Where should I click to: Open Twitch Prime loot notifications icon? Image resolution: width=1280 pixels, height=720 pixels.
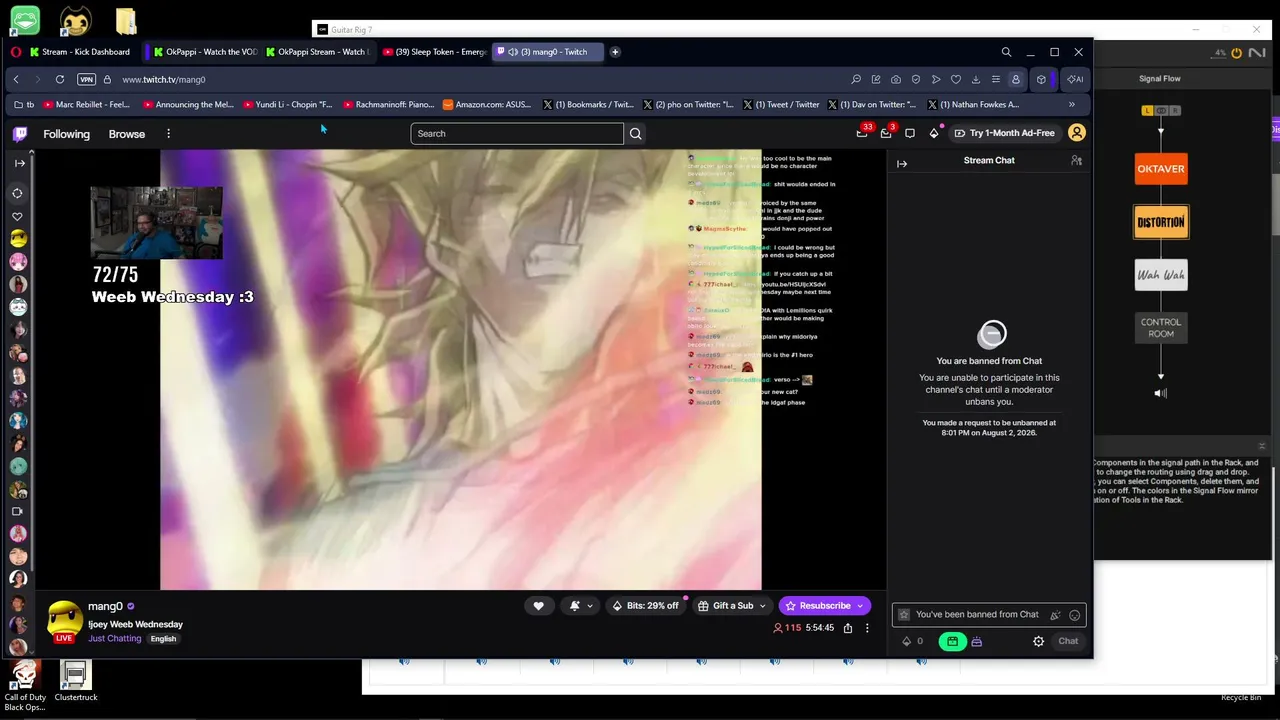tap(862, 133)
